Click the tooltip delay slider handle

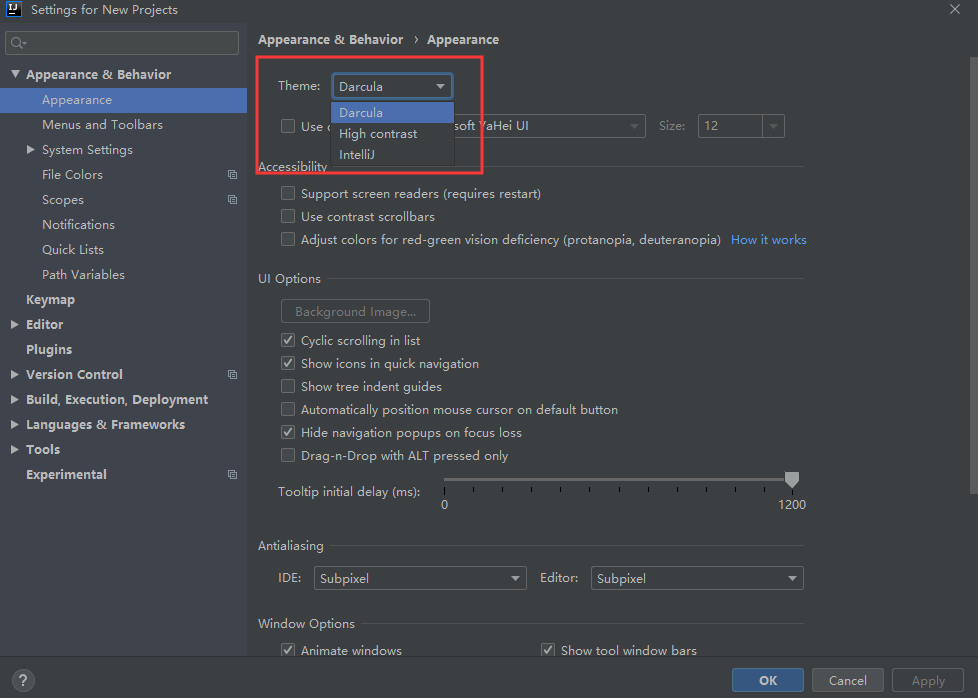[792, 479]
